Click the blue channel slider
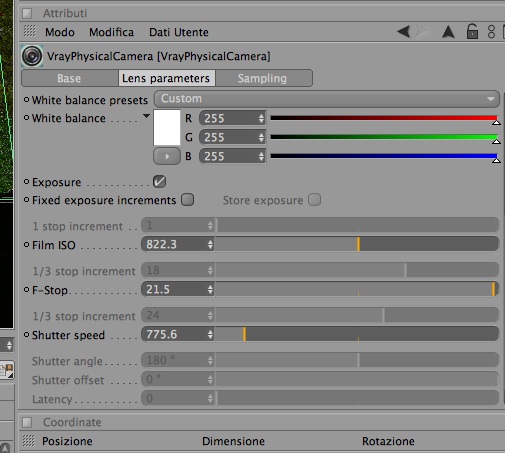This screenshot has height=453, width=505. click(x=384, y=156)
